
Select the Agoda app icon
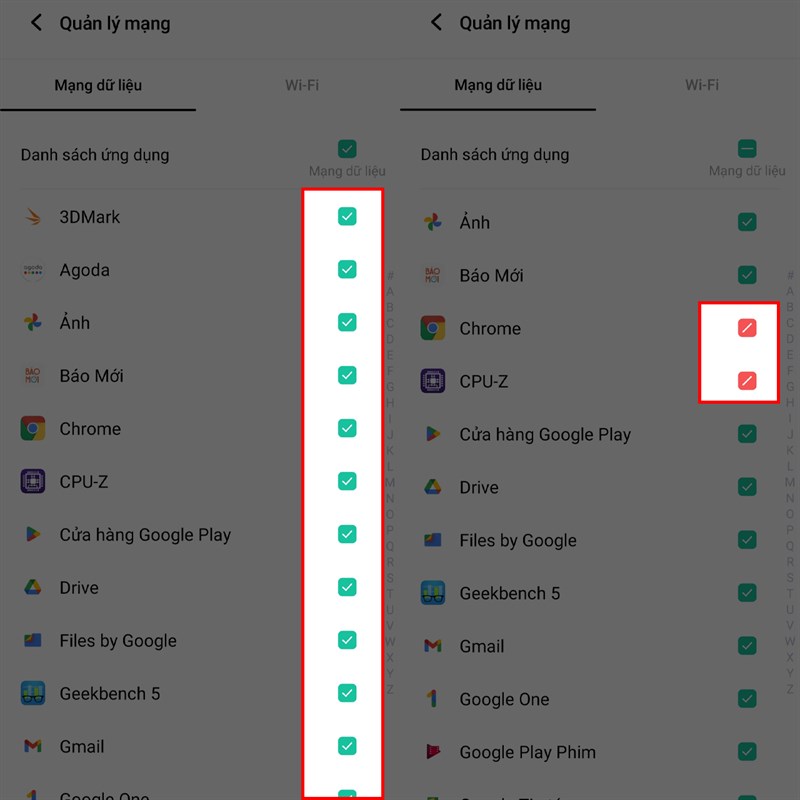coord(33,270)
